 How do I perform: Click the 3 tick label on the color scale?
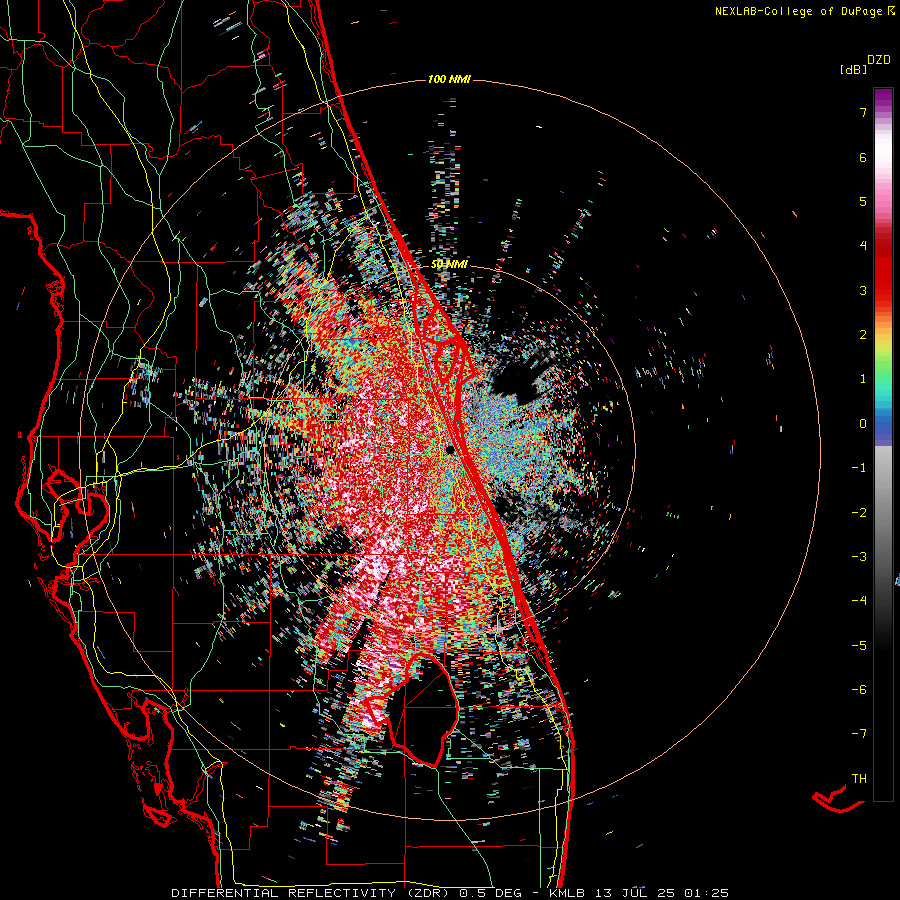coord(863,290)
